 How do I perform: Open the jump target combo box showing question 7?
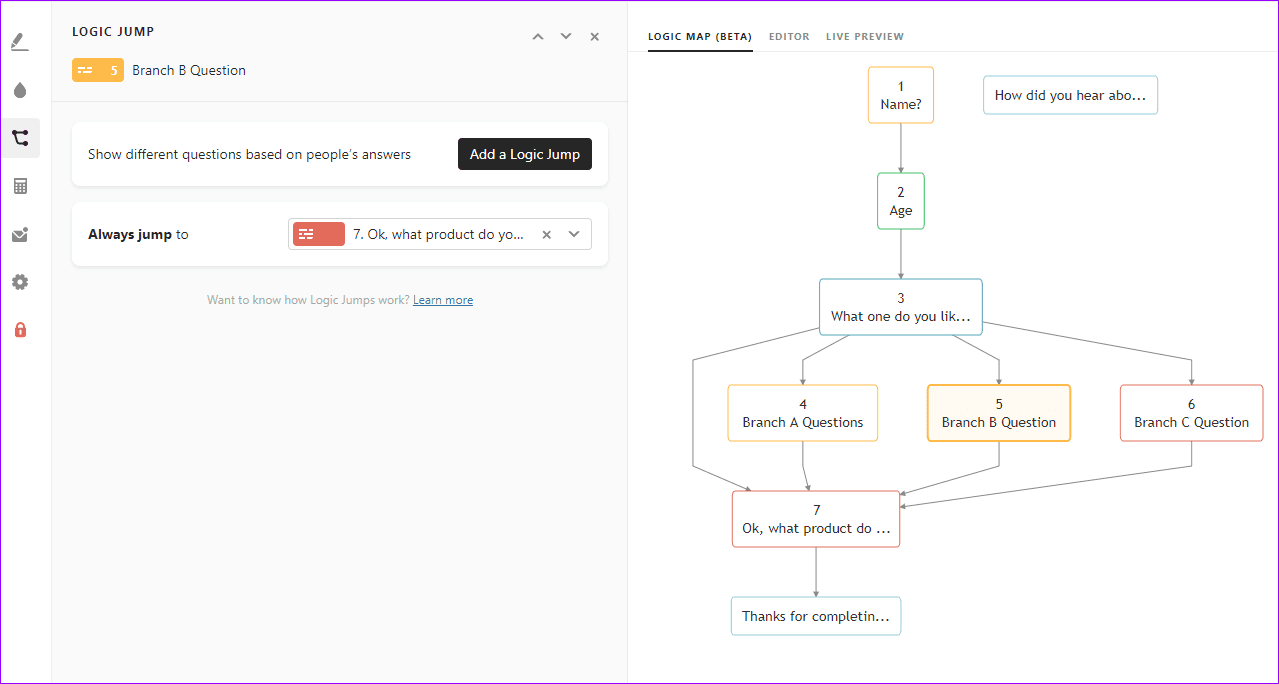point(439,234)
